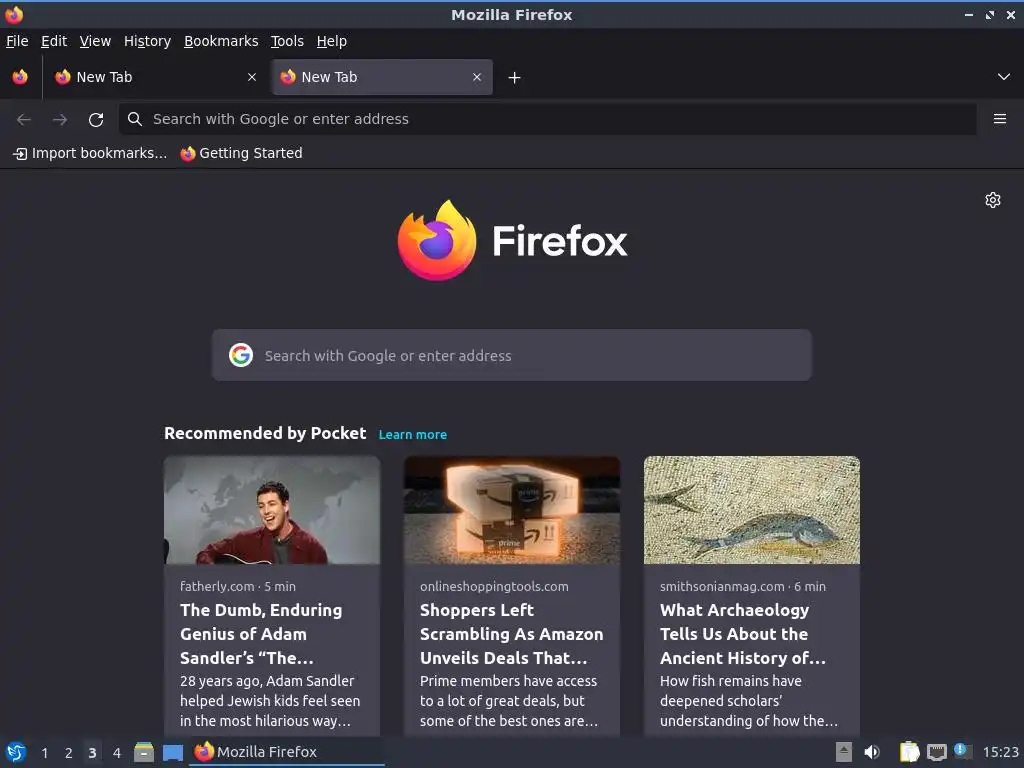The image size is (1024, 768).
Task: Follow the Learn more Pocket link
Action: click(413, 435)
